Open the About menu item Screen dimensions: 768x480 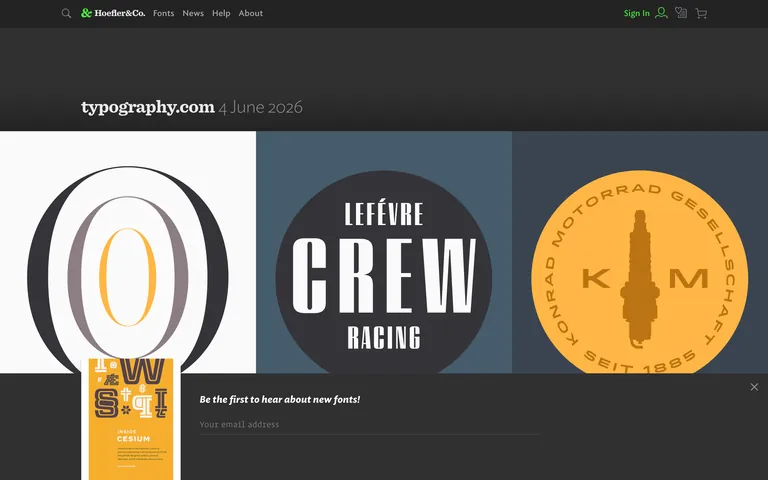click(x=251, y=13)
